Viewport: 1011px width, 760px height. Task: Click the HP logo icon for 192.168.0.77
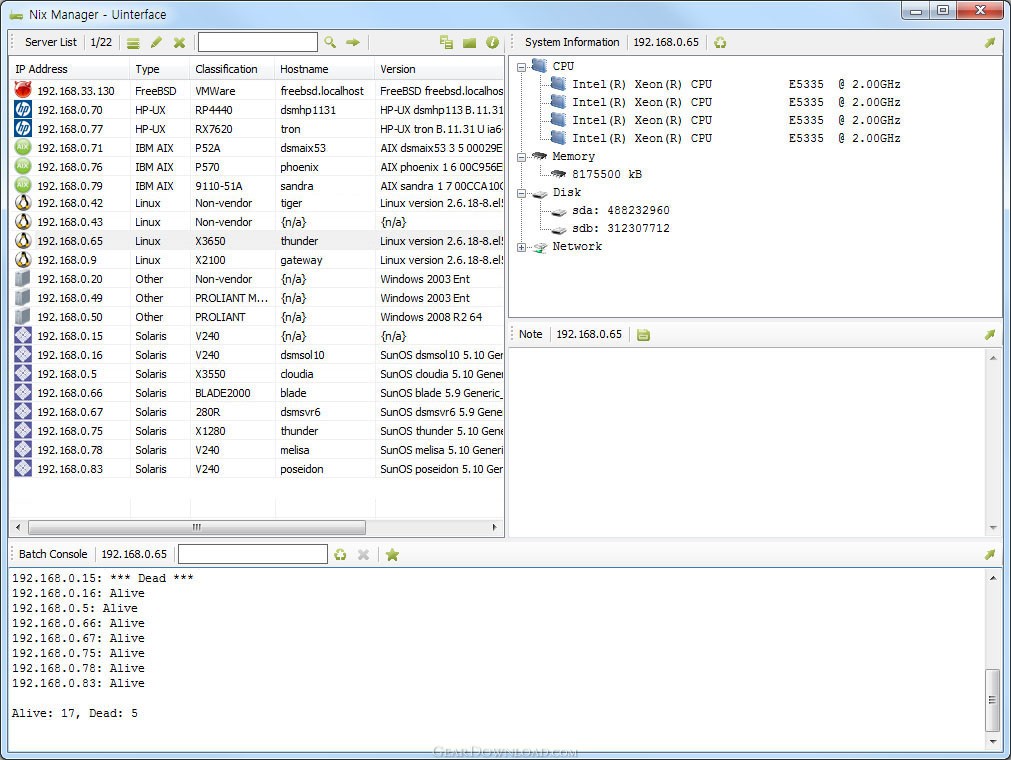coord(23,128)
